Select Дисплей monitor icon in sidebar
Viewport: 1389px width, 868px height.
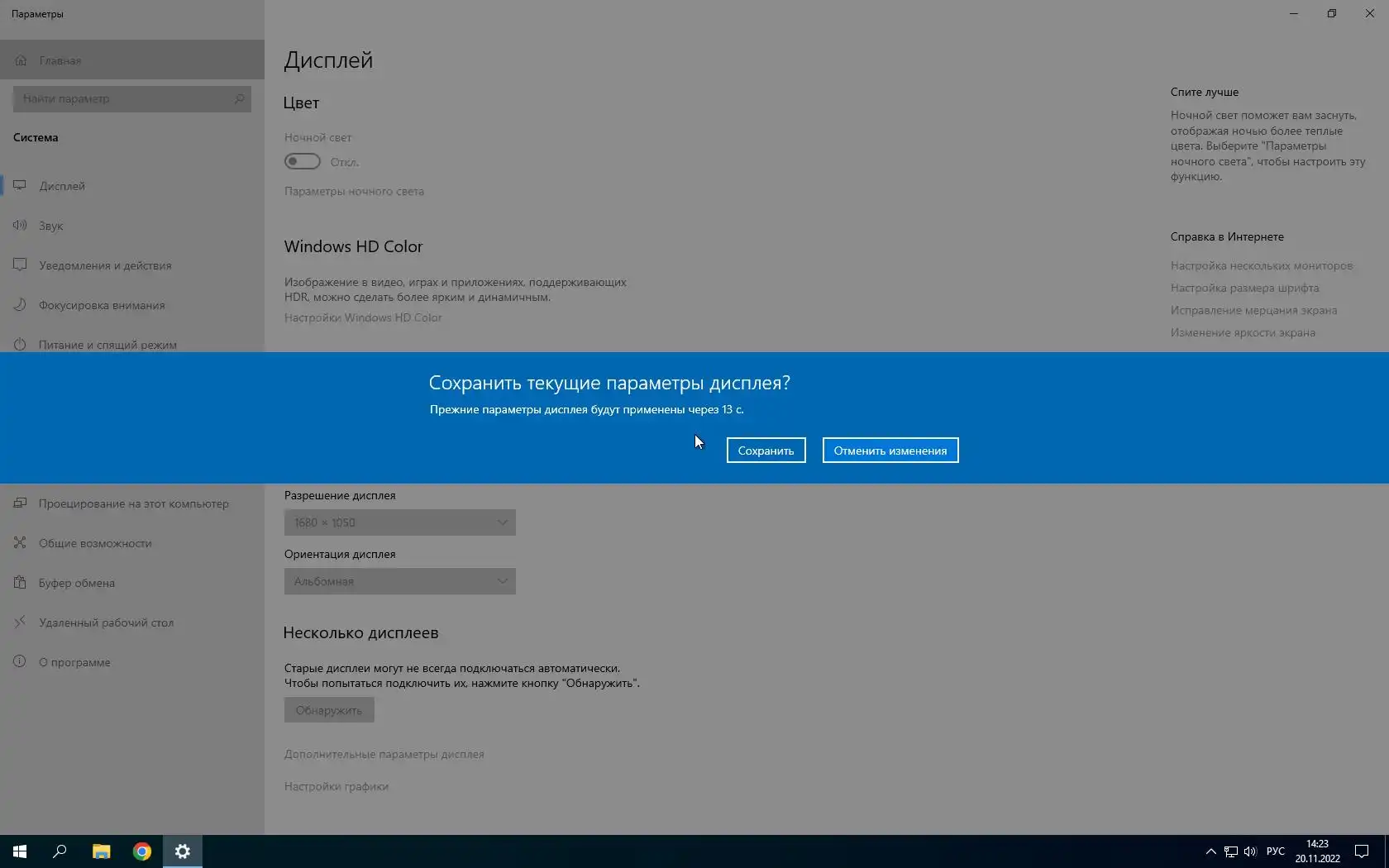pos(21,185)
